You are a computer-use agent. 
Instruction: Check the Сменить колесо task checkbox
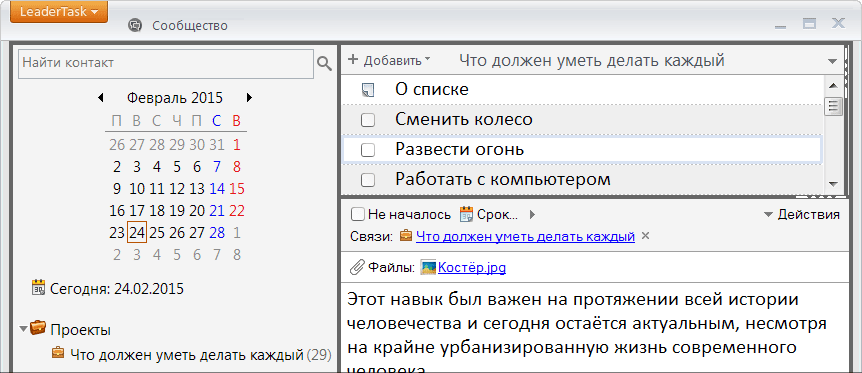(368, 120)
